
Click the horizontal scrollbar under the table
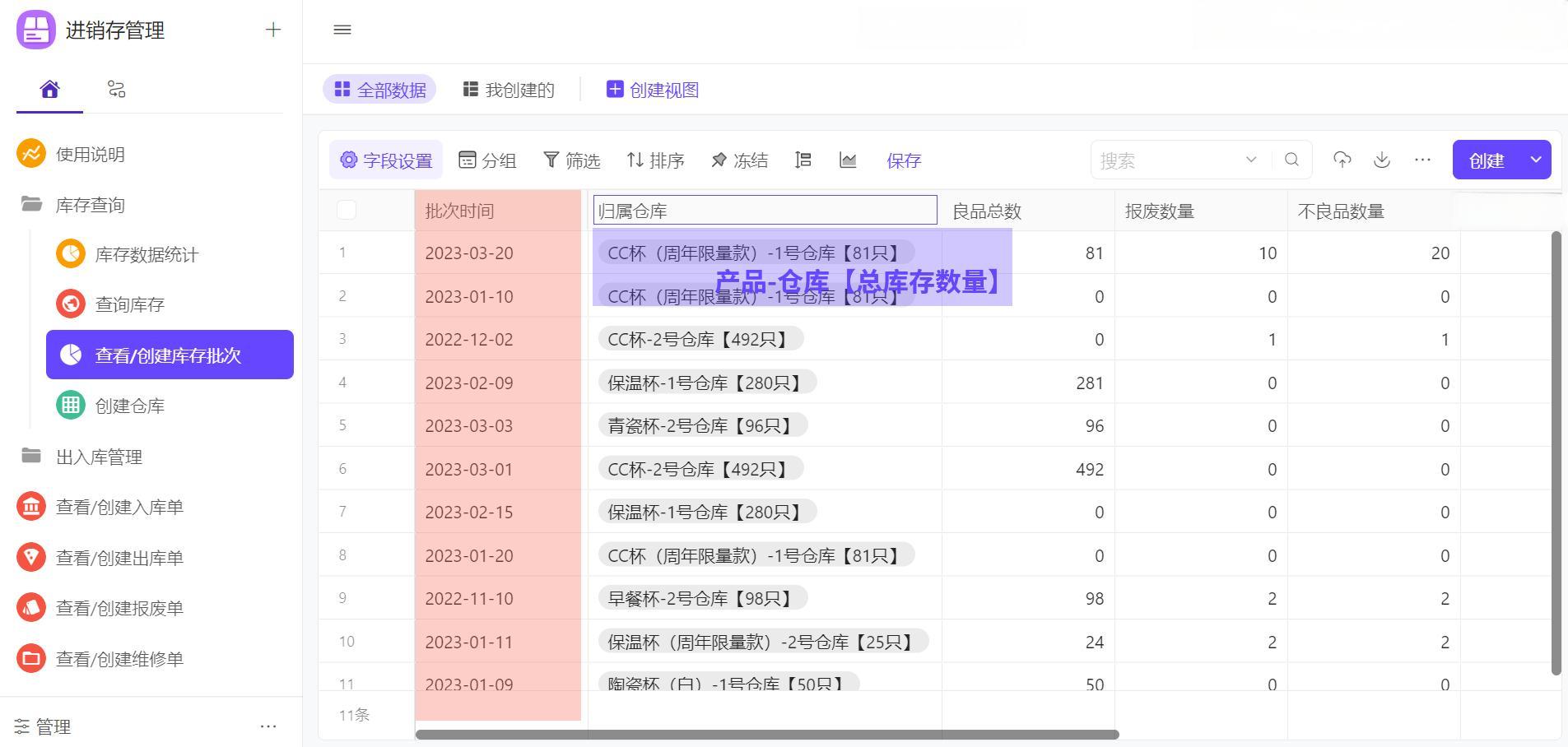[766, 734]
